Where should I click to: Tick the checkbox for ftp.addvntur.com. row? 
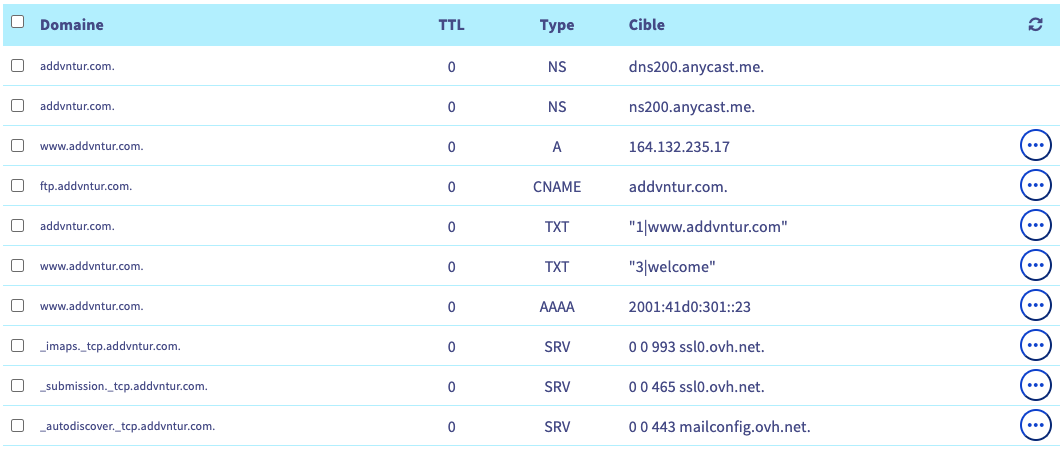click(x=17, y=185)
